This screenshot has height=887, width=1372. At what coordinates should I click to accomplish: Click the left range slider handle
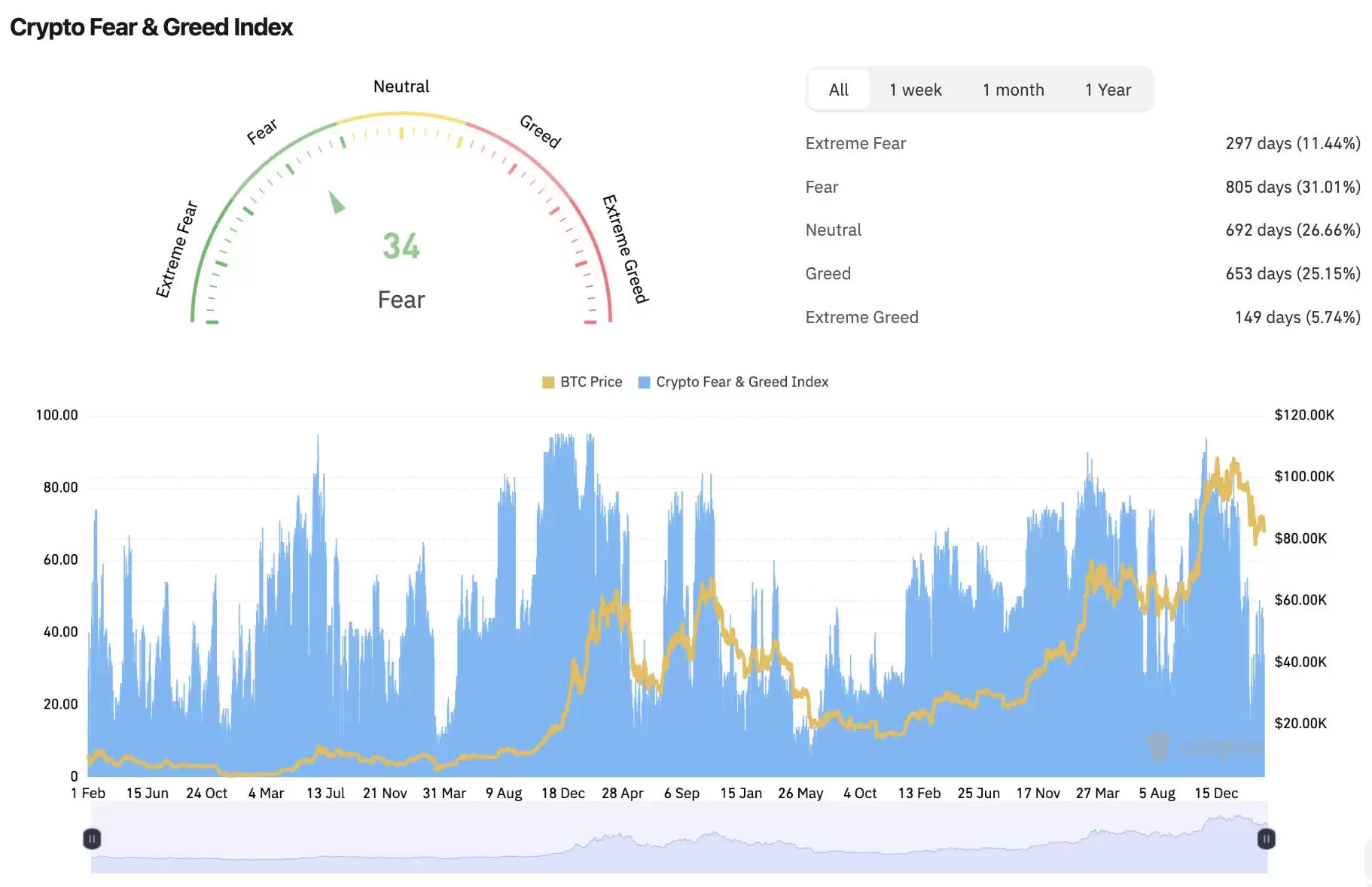click(x=92, y=839)
